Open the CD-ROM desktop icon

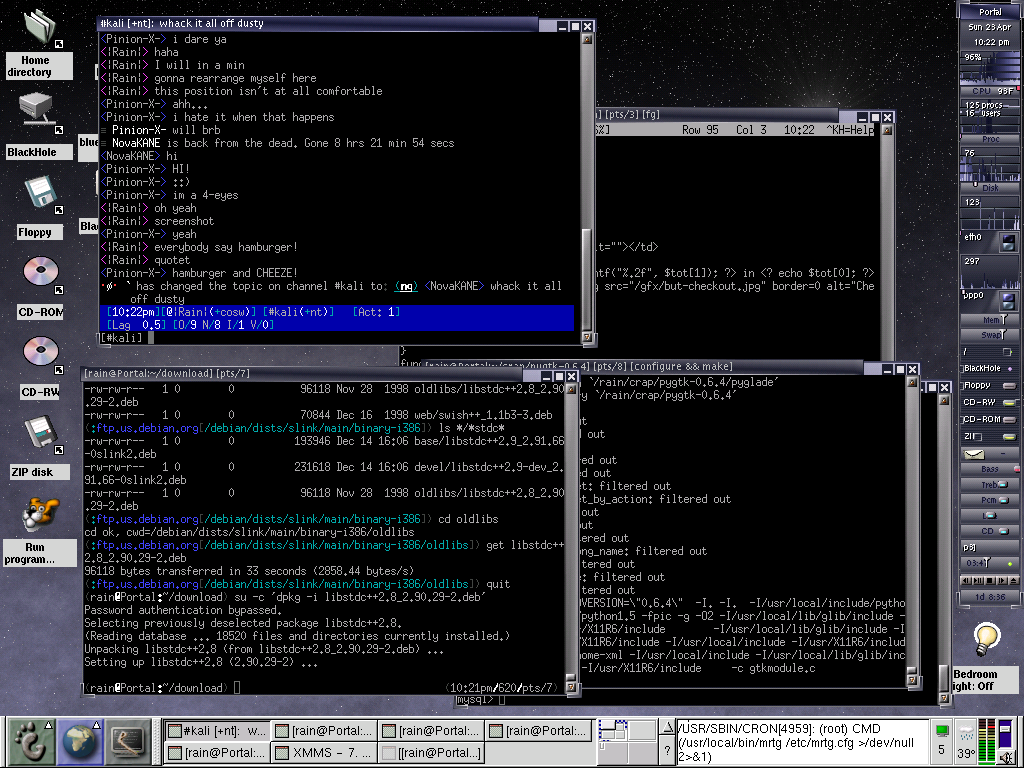point(40,272)
